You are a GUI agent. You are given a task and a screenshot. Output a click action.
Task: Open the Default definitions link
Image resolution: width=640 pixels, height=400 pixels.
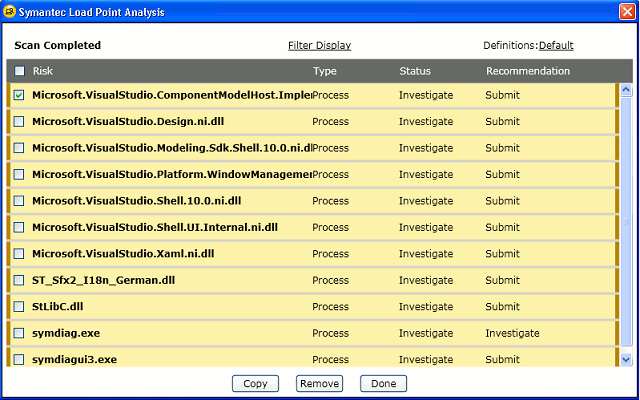(556, 45)
